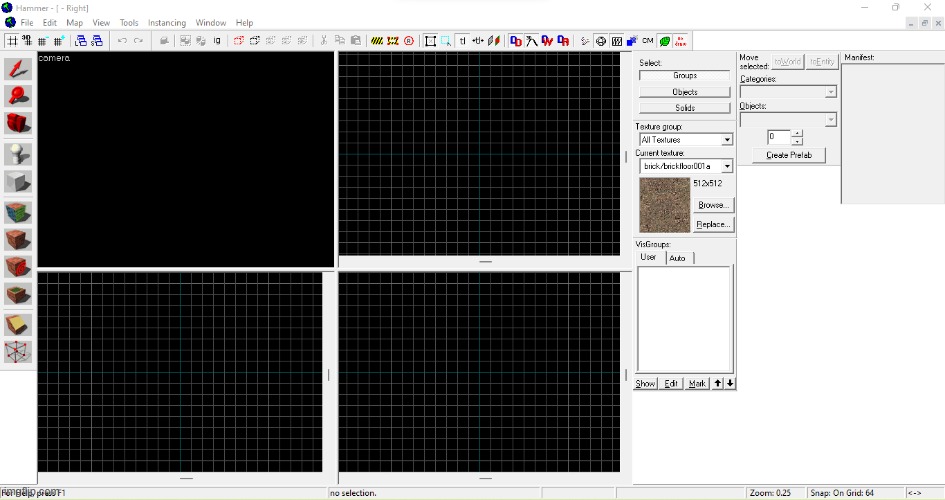
Task: Toggle the 2D grid display
Action: (x=11, y=41)
